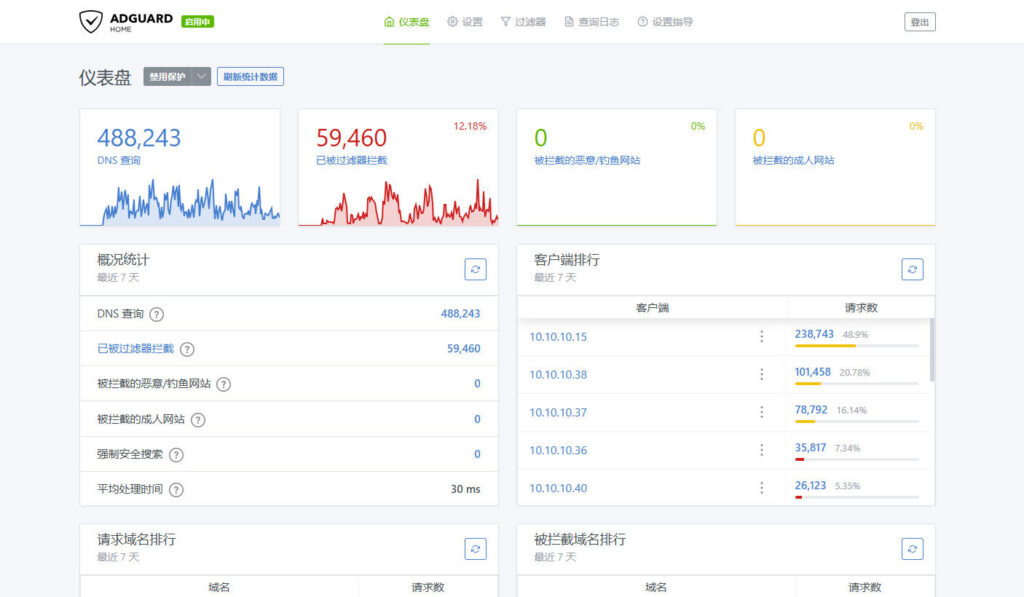The width and height of the screenshot is (1024, 597).
Task: Refresh the 被拦截域名排行 panel
Action: (912, 548)
